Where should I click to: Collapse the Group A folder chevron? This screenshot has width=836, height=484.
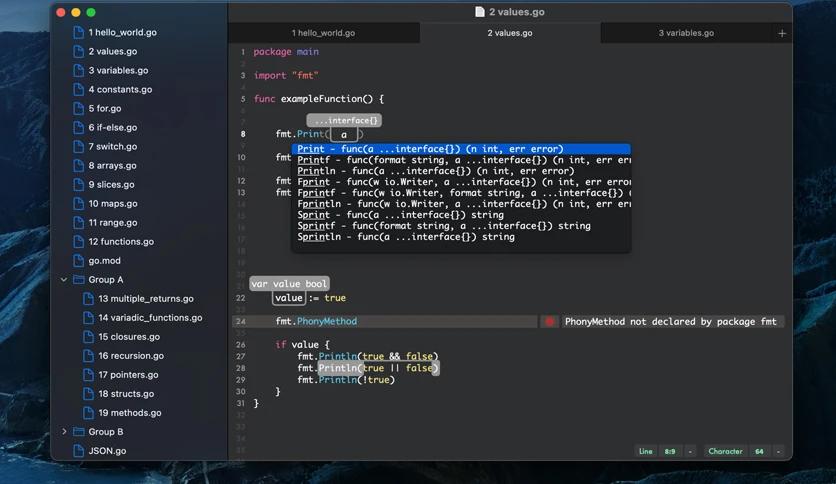[x=64, y=279]
